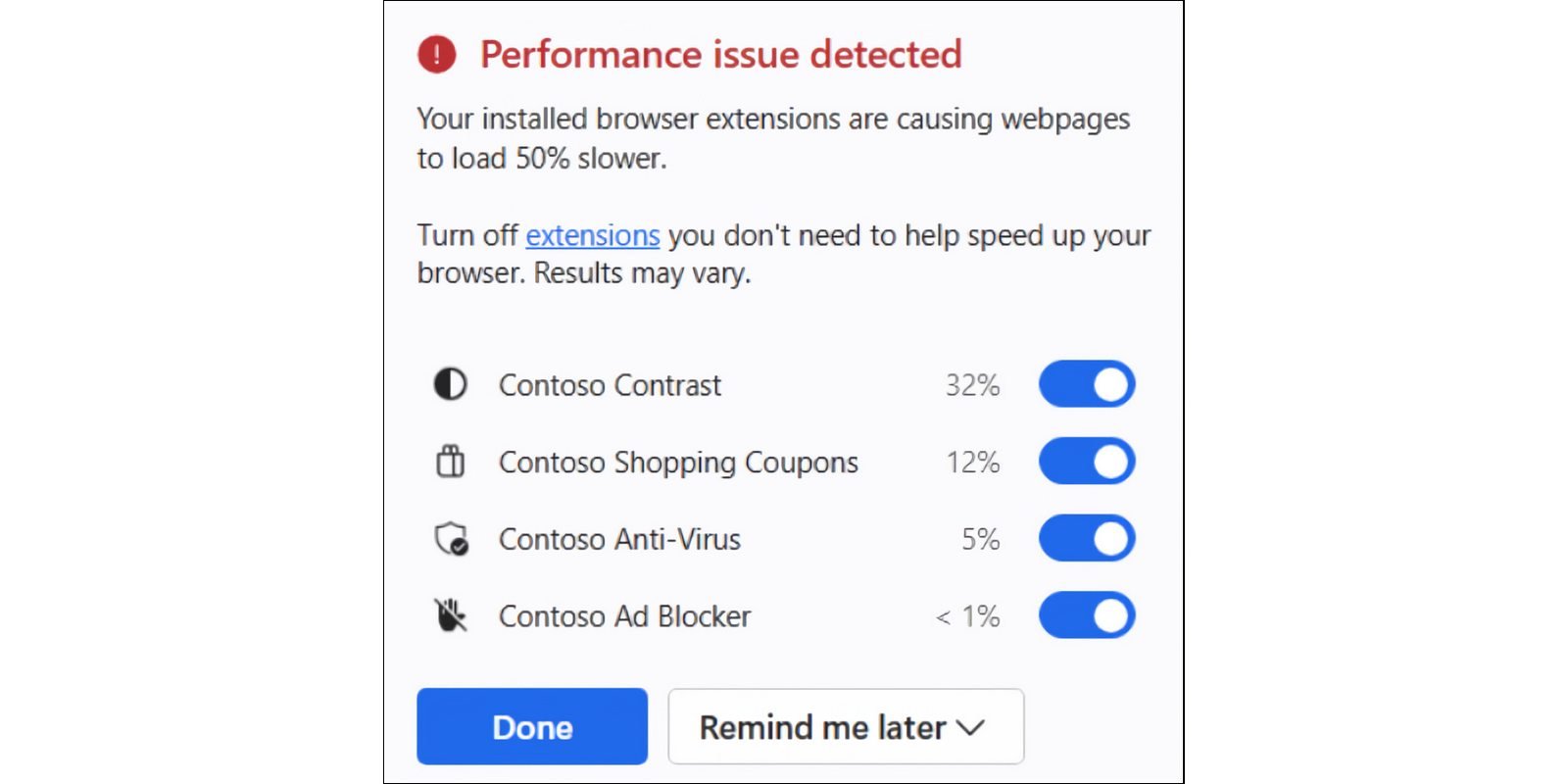Screen dimensions: 1568x784
Task: Click the Contoso Ad Blocker icon
Action: click(x=449, y=614)
